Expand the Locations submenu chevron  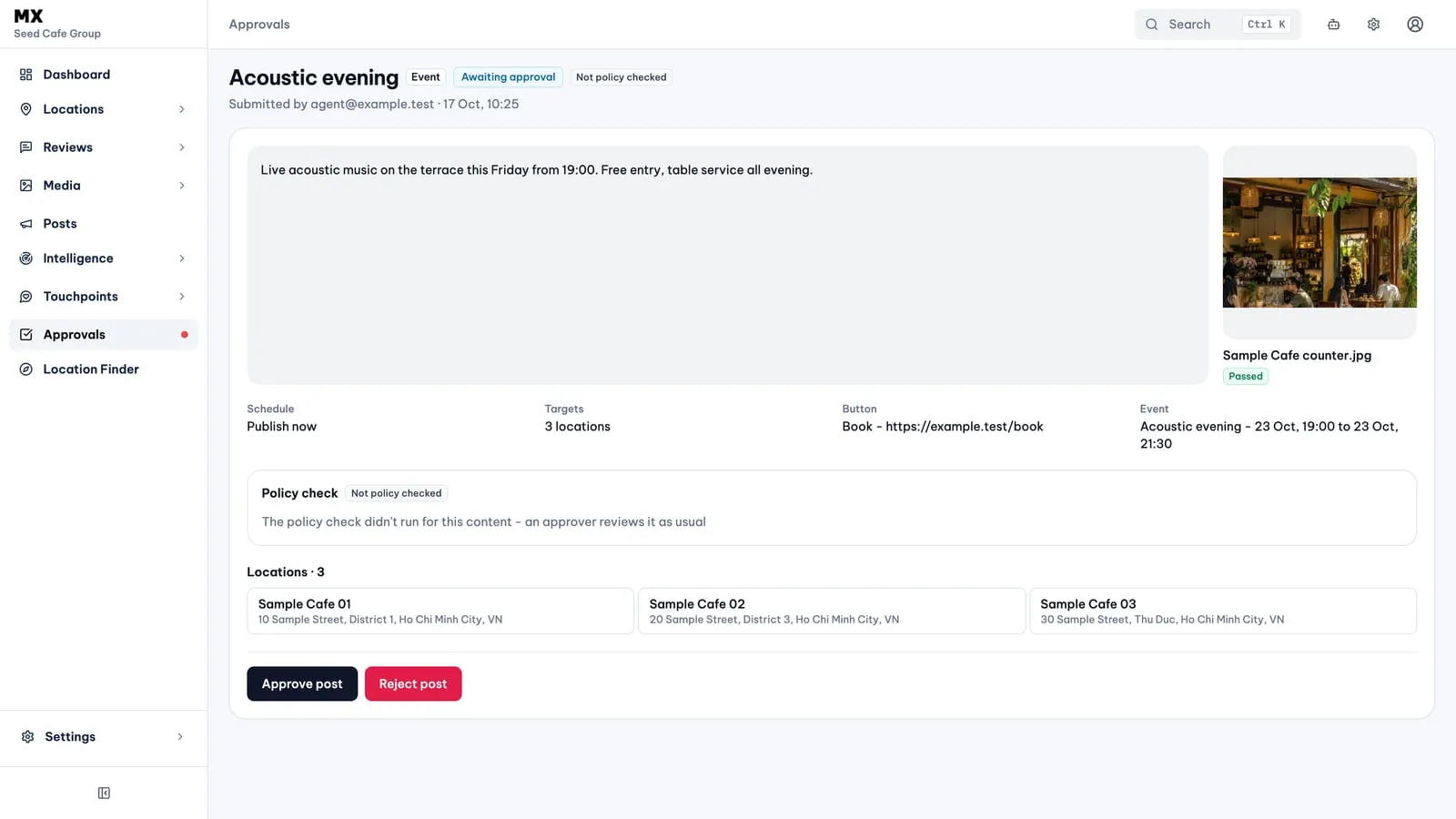pos(182,109)
